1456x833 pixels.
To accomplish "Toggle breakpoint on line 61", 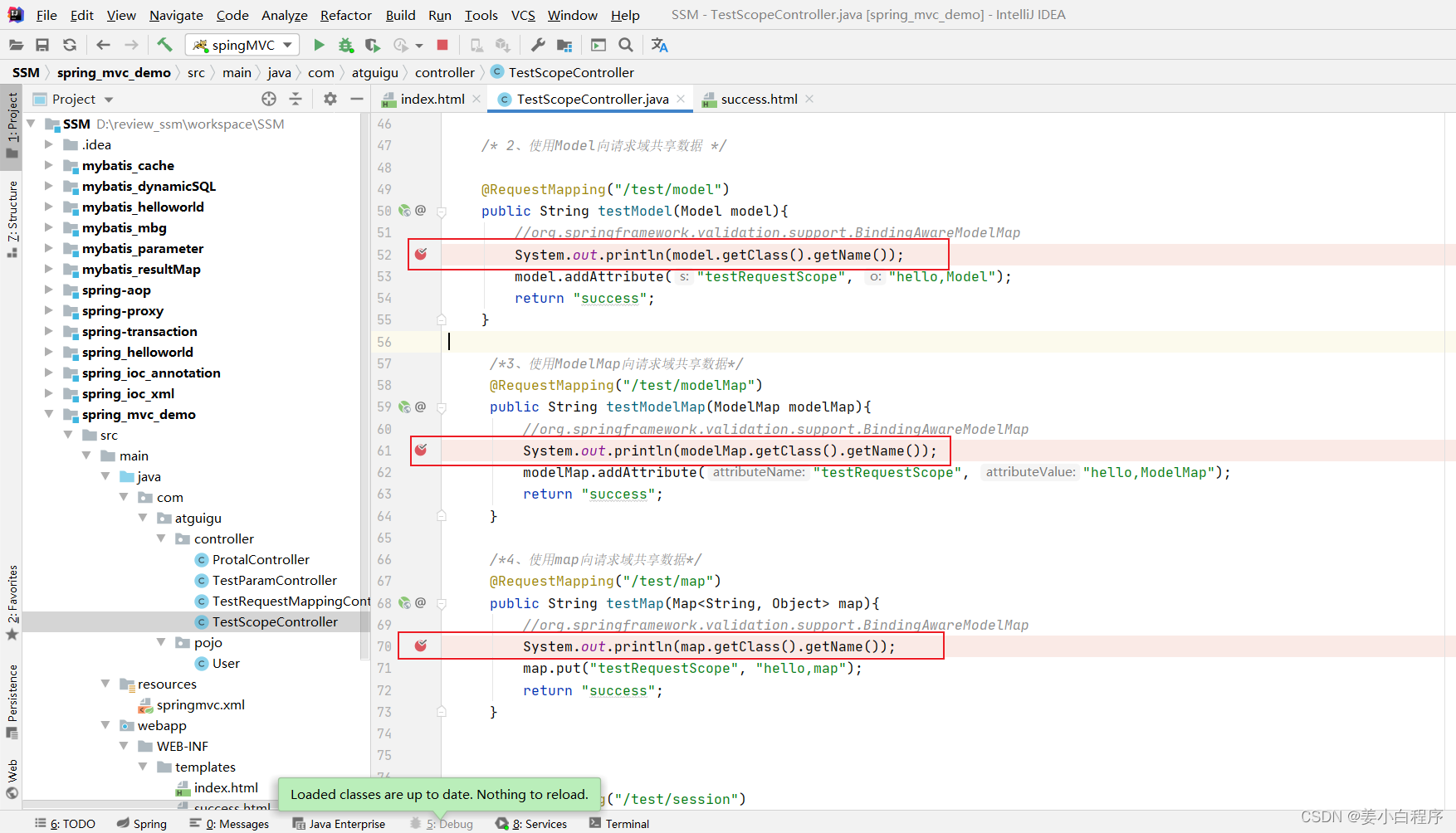I will point(421,450).
